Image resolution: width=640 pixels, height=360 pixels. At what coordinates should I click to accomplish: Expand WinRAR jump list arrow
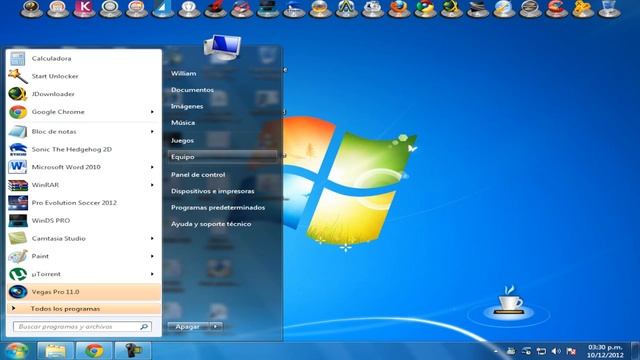point(152,185)
